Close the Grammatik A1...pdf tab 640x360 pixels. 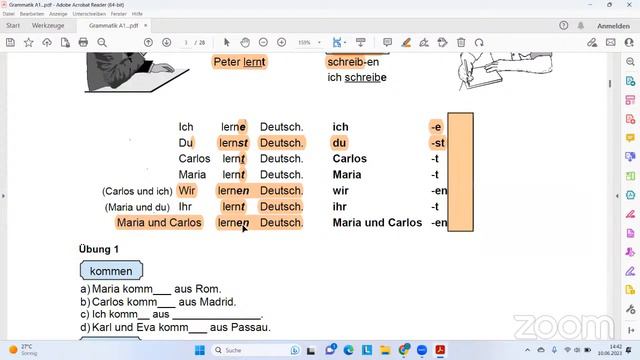[x=145, y=25]
